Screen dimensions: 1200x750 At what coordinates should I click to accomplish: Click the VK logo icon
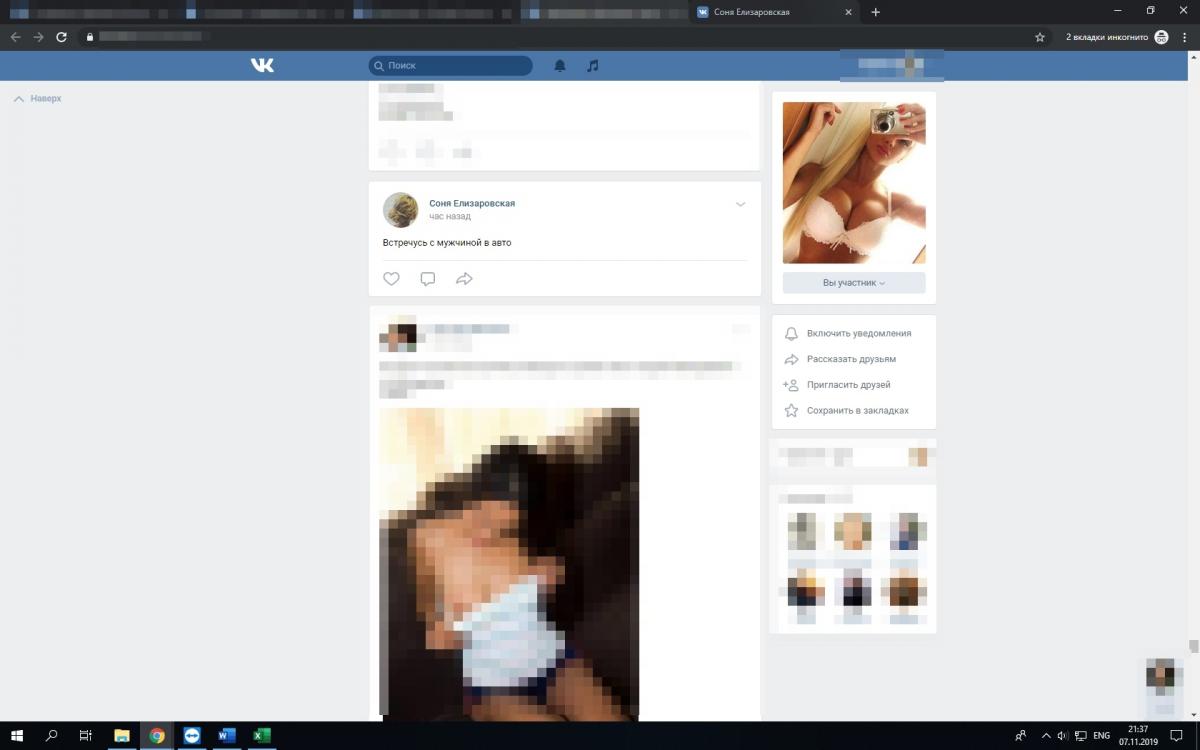tap(262, 65)
